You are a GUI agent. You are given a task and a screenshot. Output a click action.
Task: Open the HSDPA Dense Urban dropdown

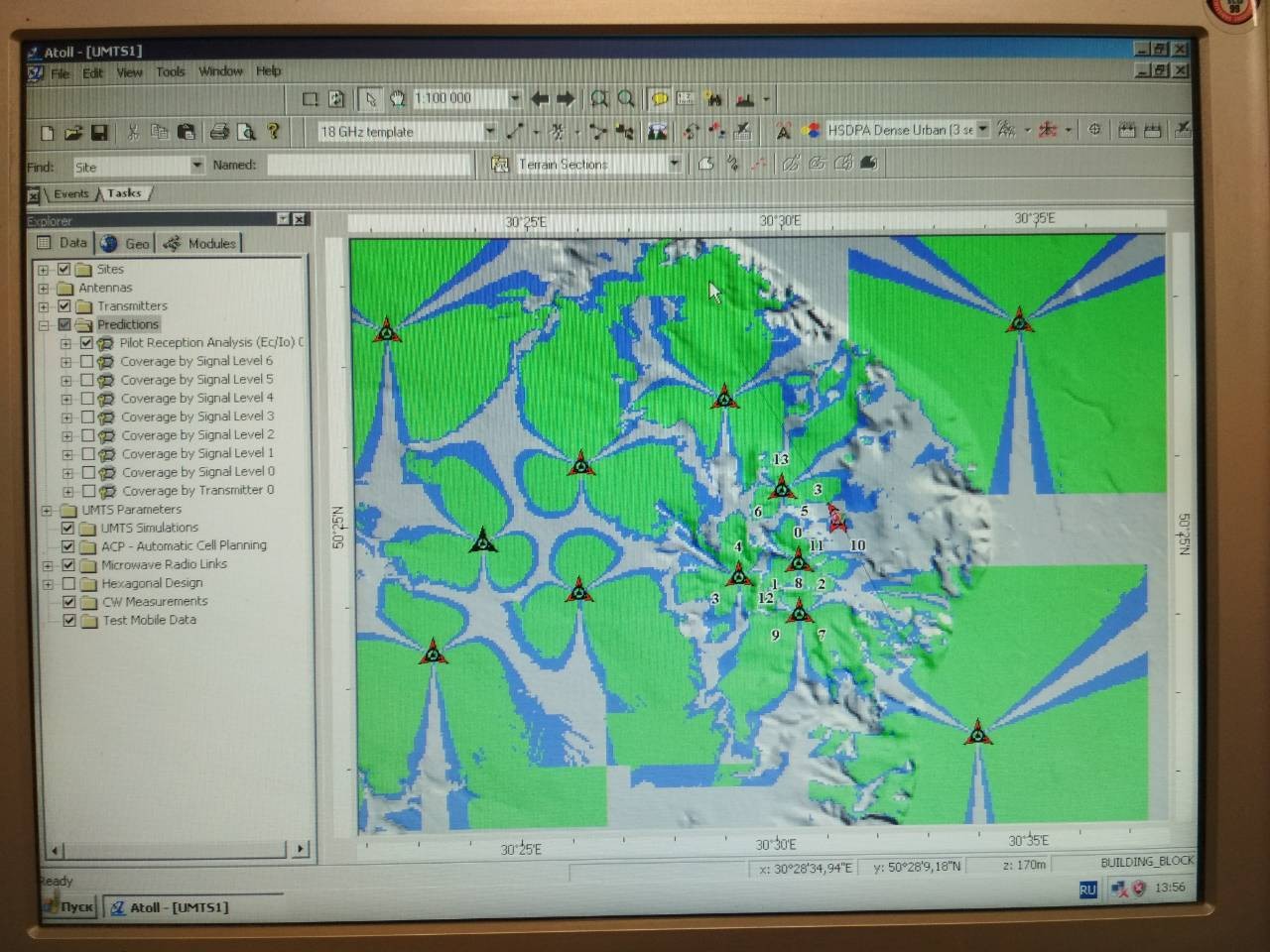pyautogui.click(x=982, y=129)
